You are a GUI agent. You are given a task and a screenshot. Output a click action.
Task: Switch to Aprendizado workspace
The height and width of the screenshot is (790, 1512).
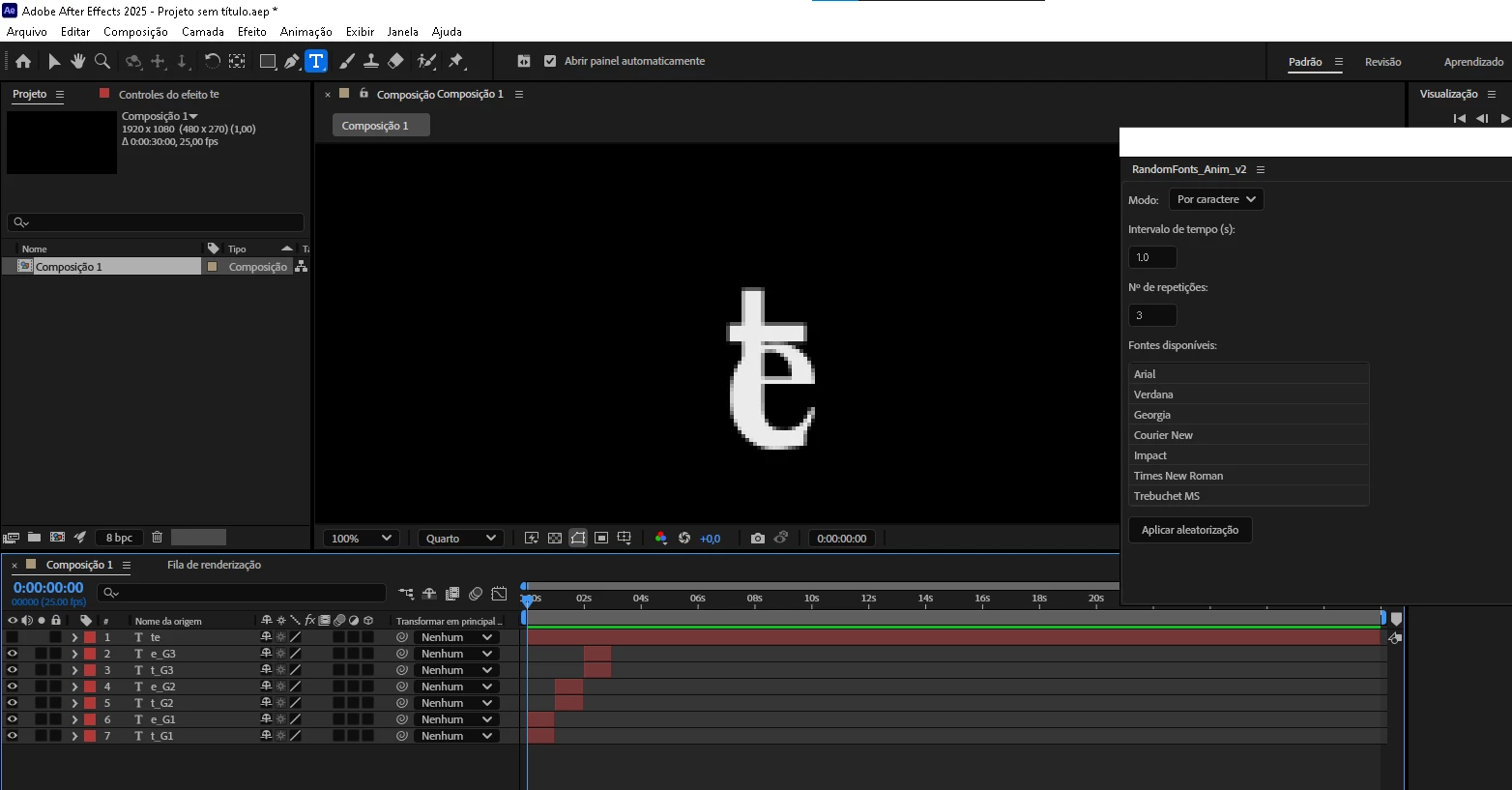[x=1473, y=62]
